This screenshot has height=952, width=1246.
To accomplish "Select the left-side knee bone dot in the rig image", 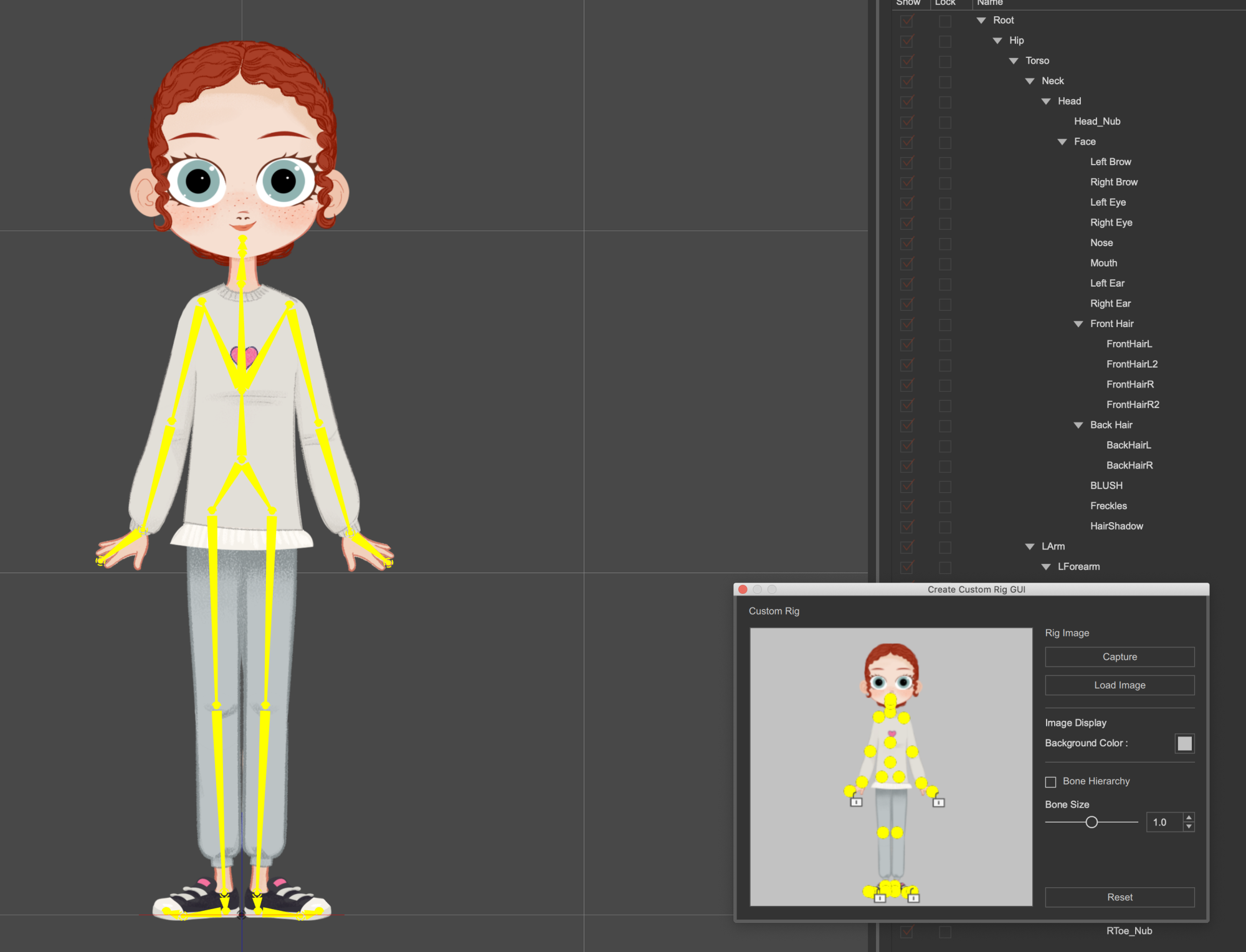I will (x=883, y=832).
